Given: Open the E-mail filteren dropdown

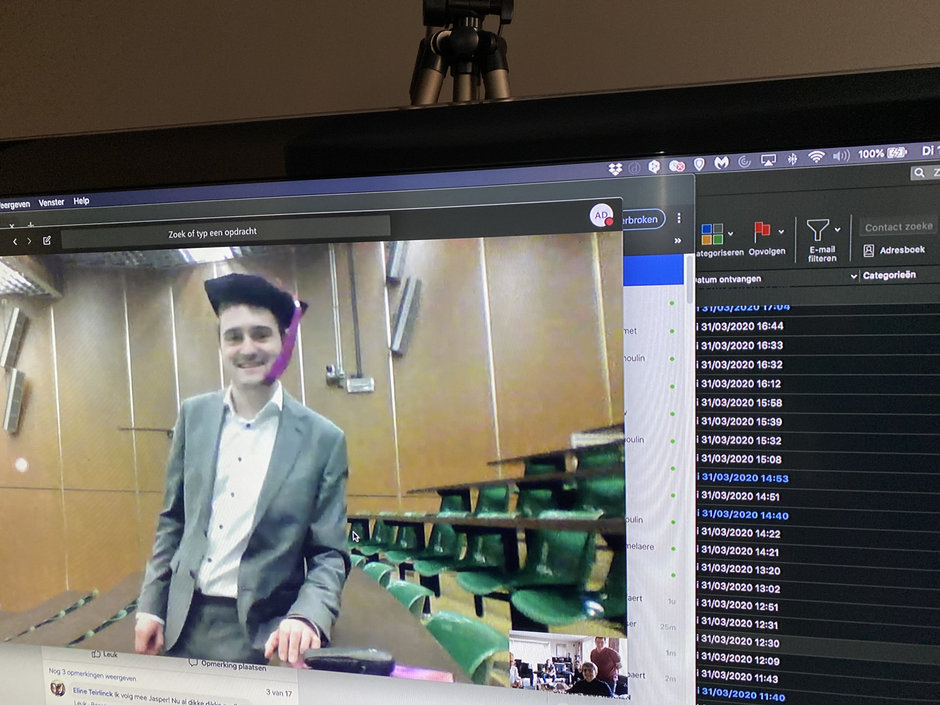Looking at the screenshot, I should click(x=837, y=230).
